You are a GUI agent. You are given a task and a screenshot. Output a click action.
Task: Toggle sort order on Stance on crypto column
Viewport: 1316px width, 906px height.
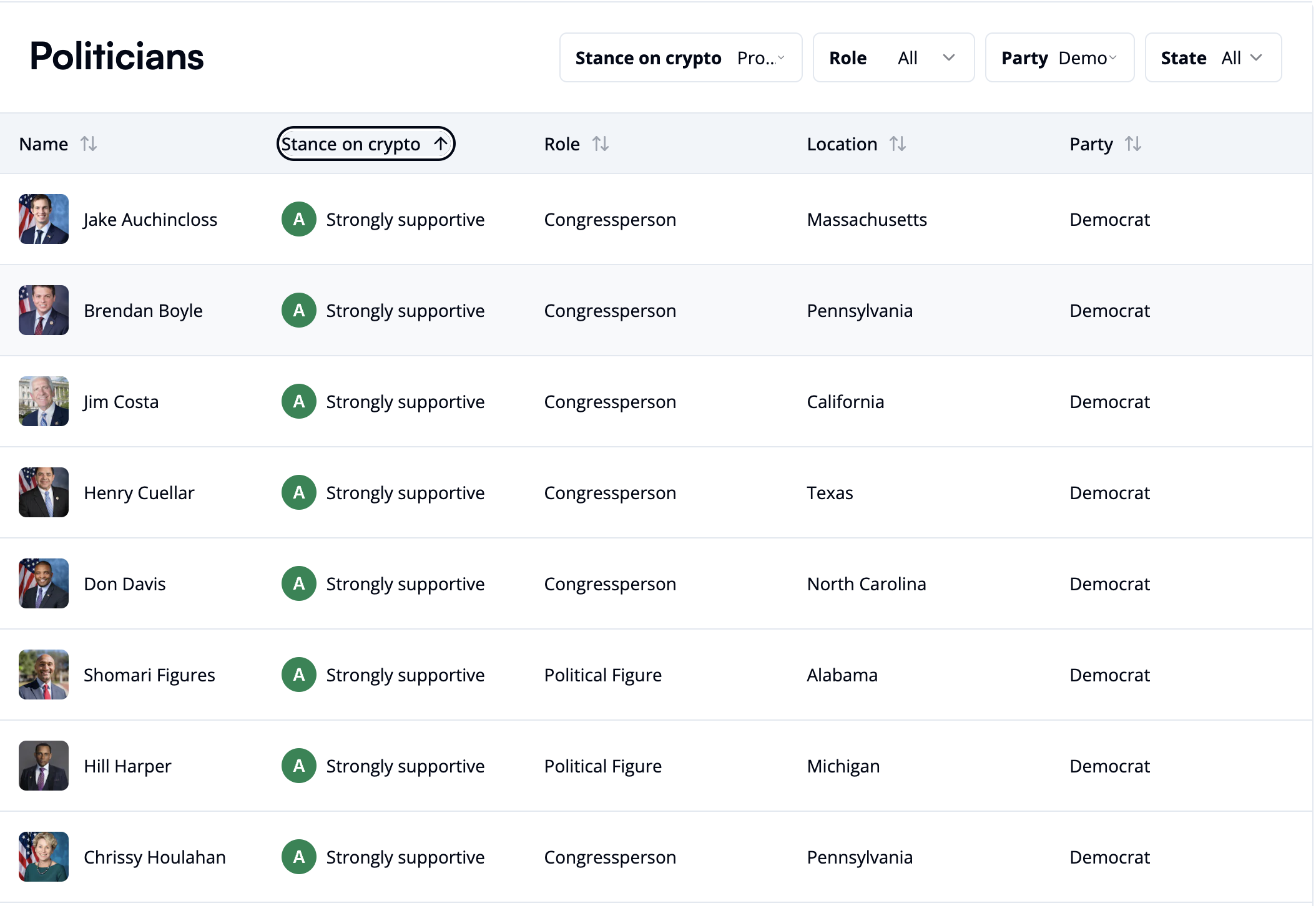tap(364, 143)
